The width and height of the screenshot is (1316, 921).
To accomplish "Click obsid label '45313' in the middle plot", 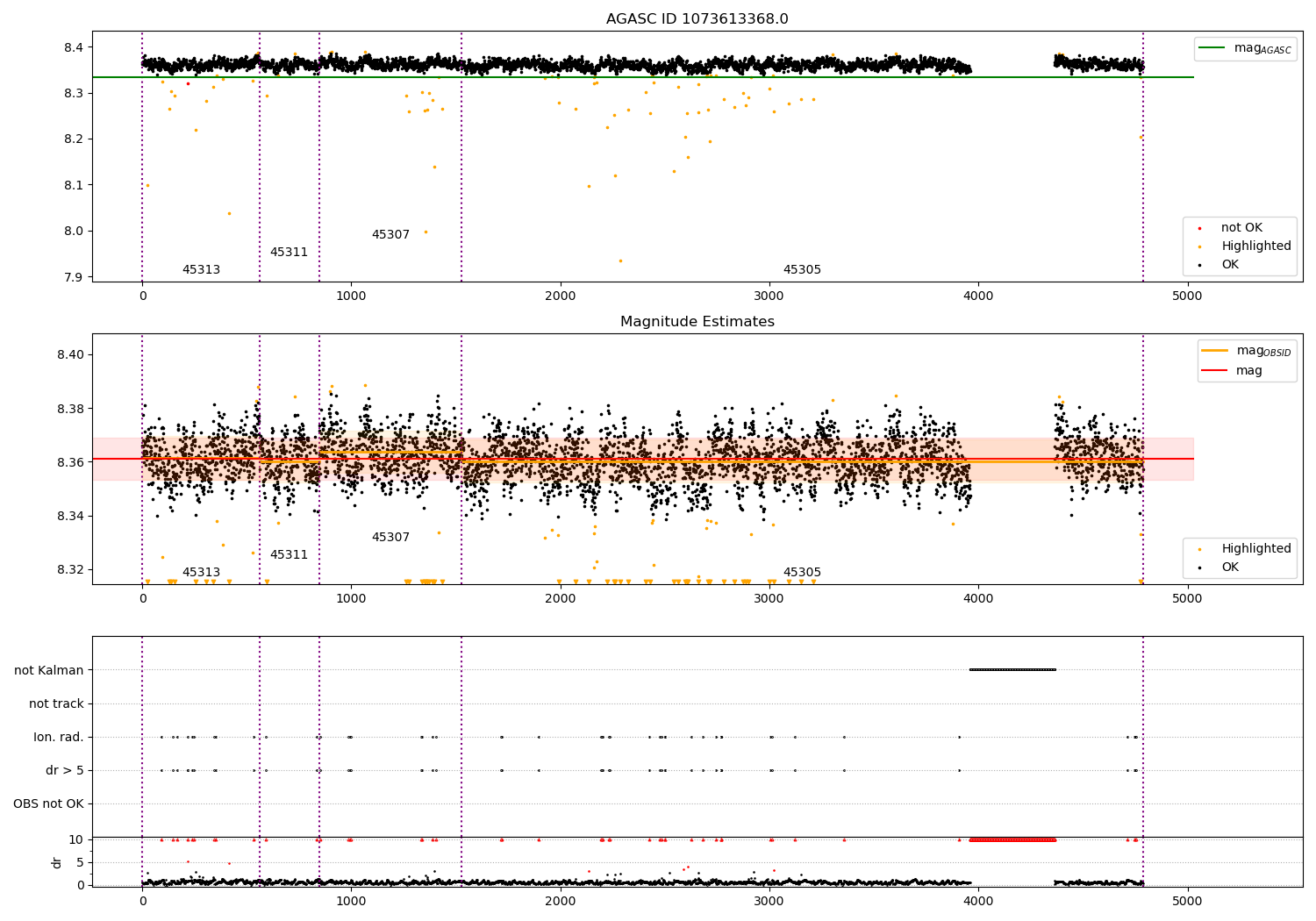I will point(201,573).
